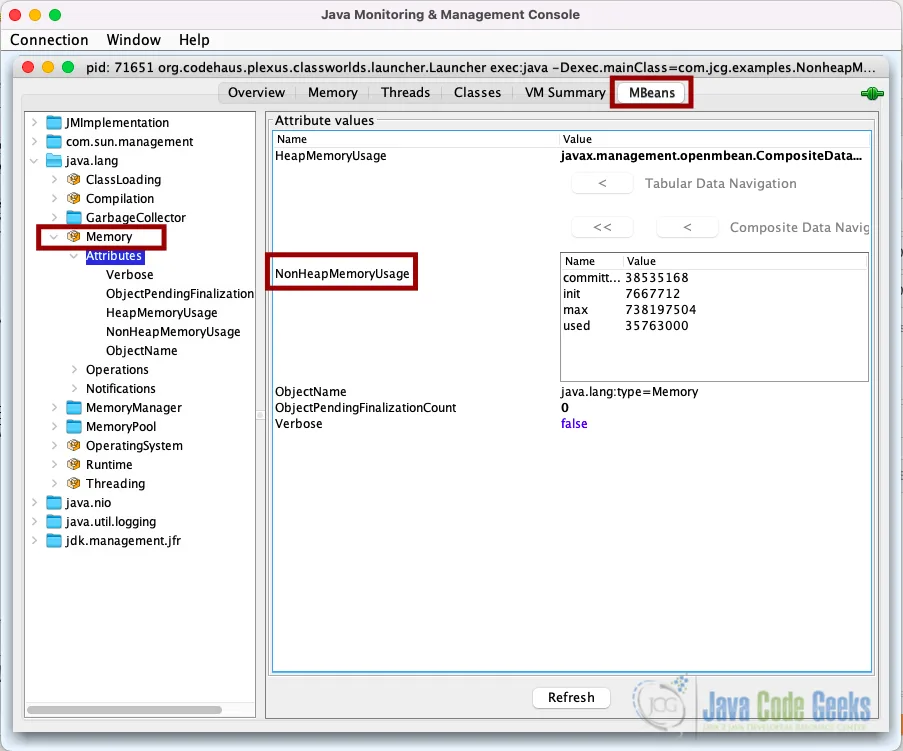Click the used value 35763000
Image resolution: width=903 pixels, height=751 pixels.
(657, 326)
